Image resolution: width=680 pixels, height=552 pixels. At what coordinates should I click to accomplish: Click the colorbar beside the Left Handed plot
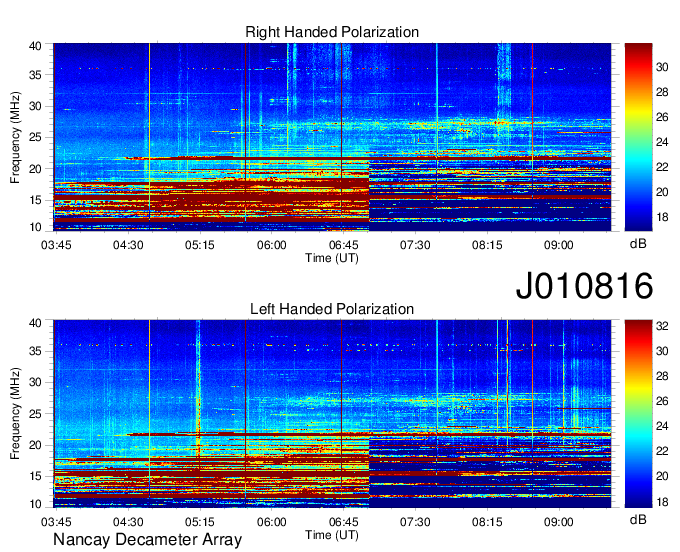point(638,414)
